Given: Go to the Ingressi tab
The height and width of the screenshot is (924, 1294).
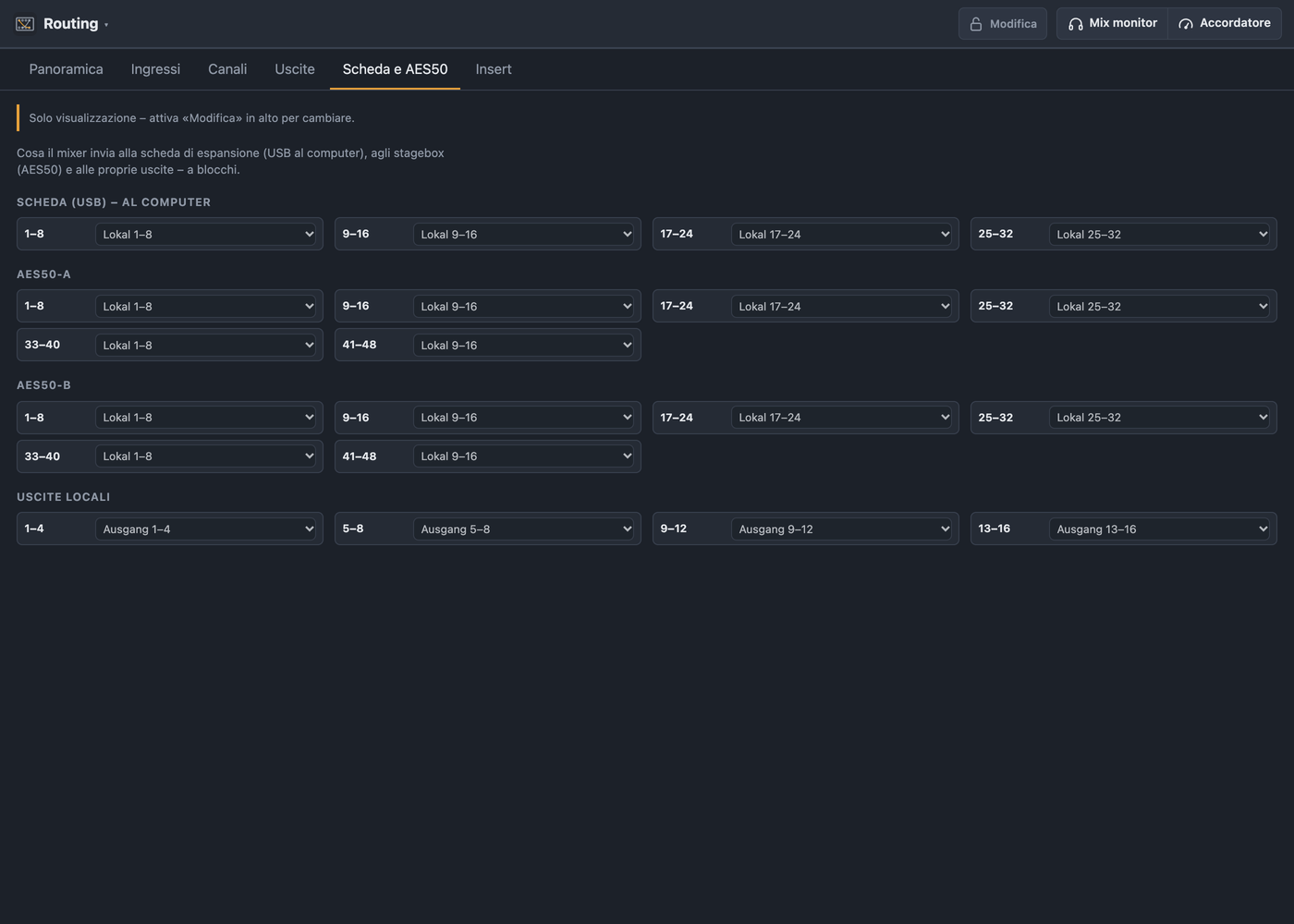Looking at the screenshot, I should pyautogui.click(x=155, y=69).
